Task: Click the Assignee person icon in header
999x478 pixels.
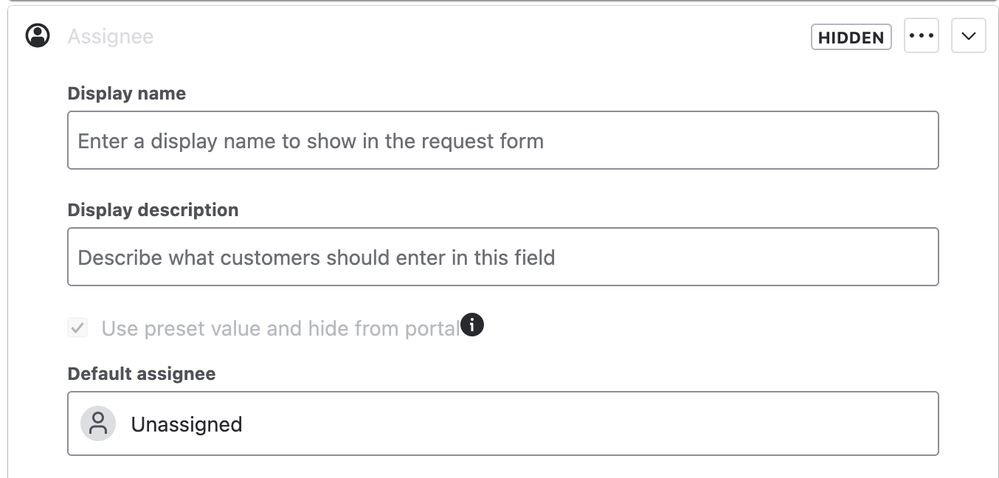Action: coord(38,36)
